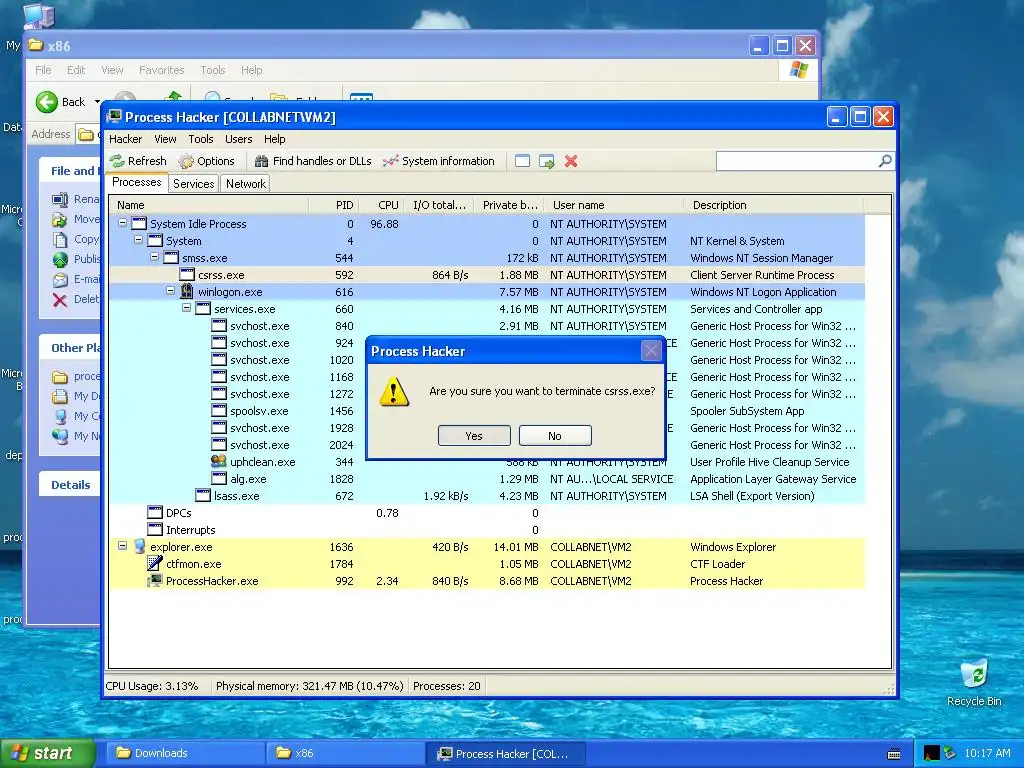Collapse the smss.exe tree node

click(155, 257)
